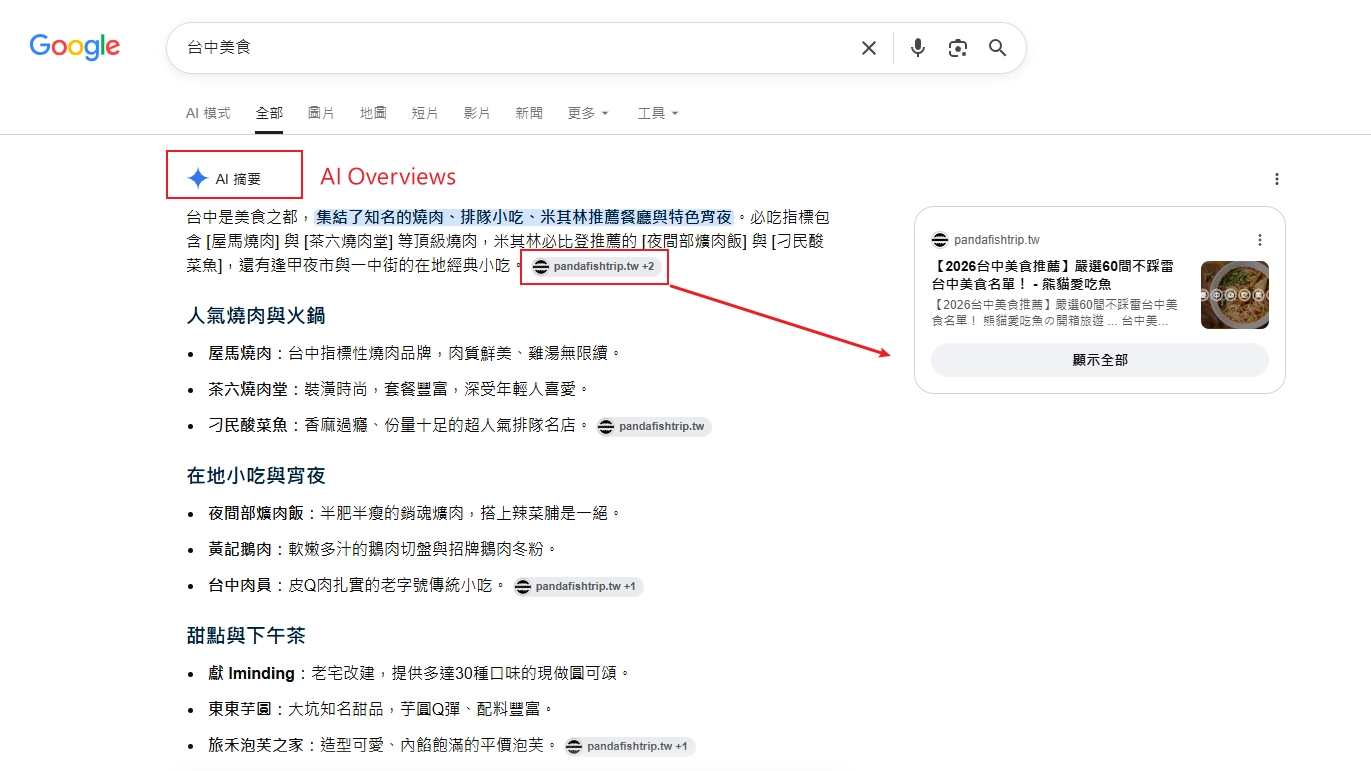Click the source card snippet description text
1371x771 pixels.
tap(1054, 312)
